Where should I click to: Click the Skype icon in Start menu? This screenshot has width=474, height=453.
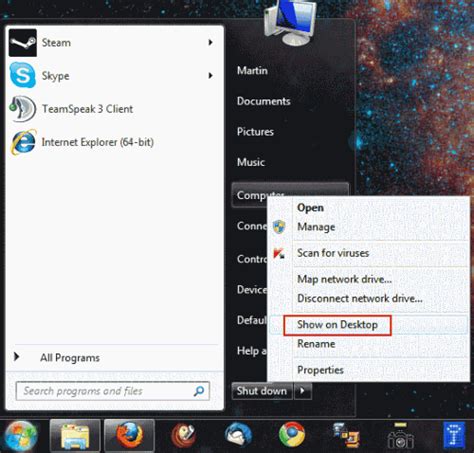23,75
